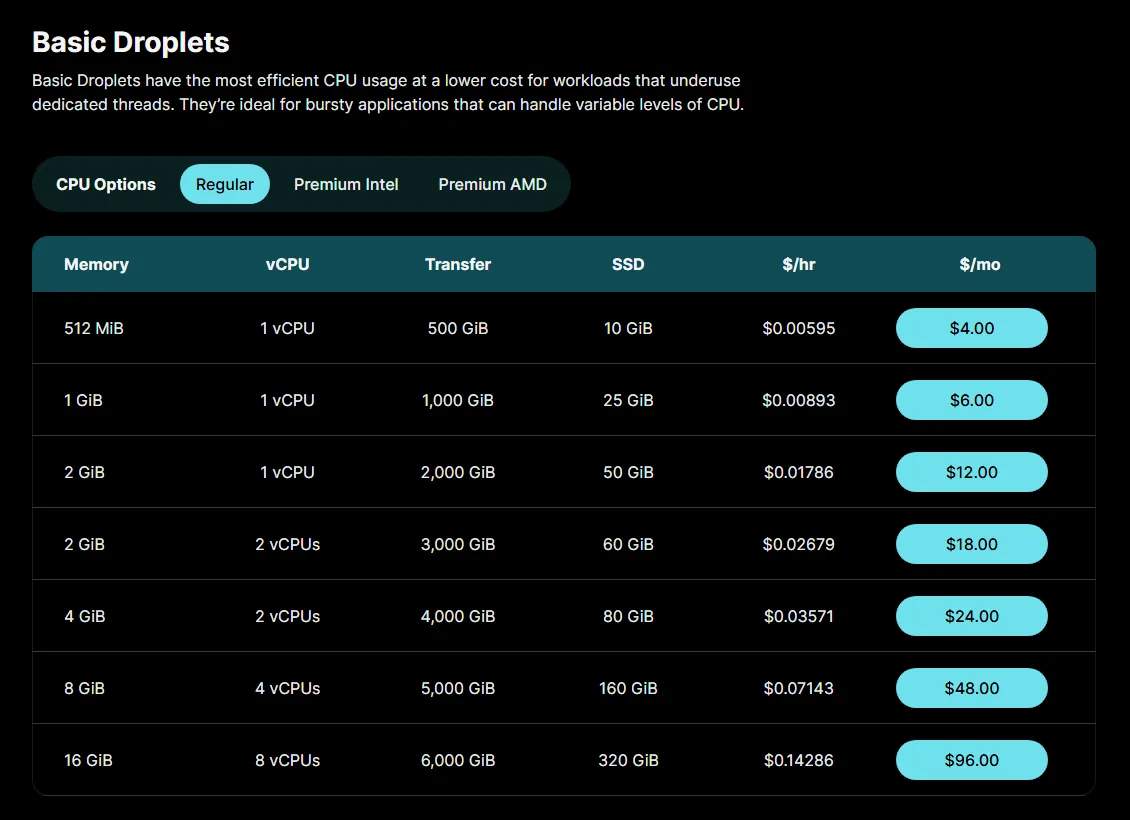Click the 1 GiB memory cell
Image resolution: width=1130 pixels, height=820 pixels.
point(84,401)
